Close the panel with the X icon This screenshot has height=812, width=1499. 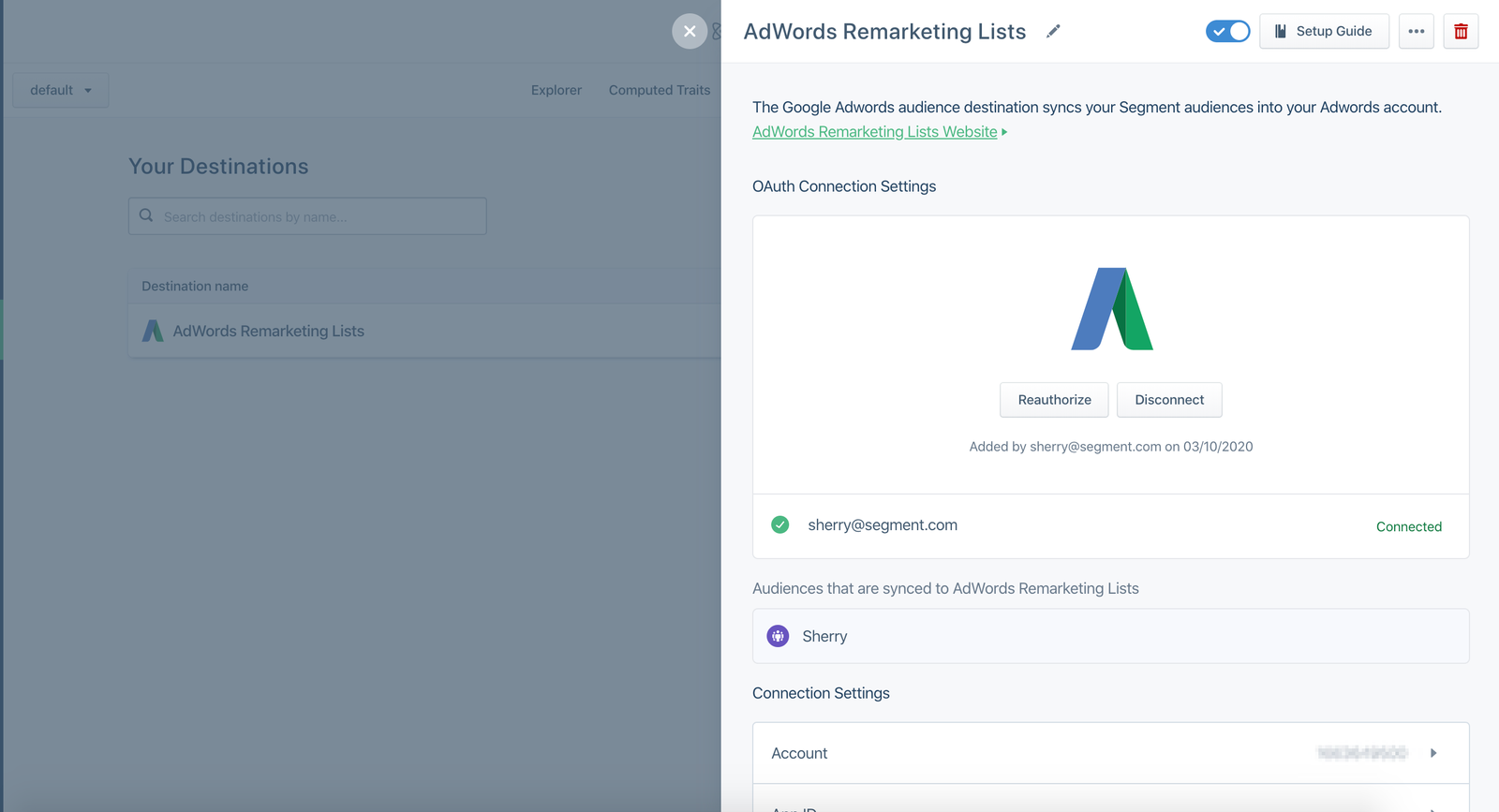coord(690,31)
